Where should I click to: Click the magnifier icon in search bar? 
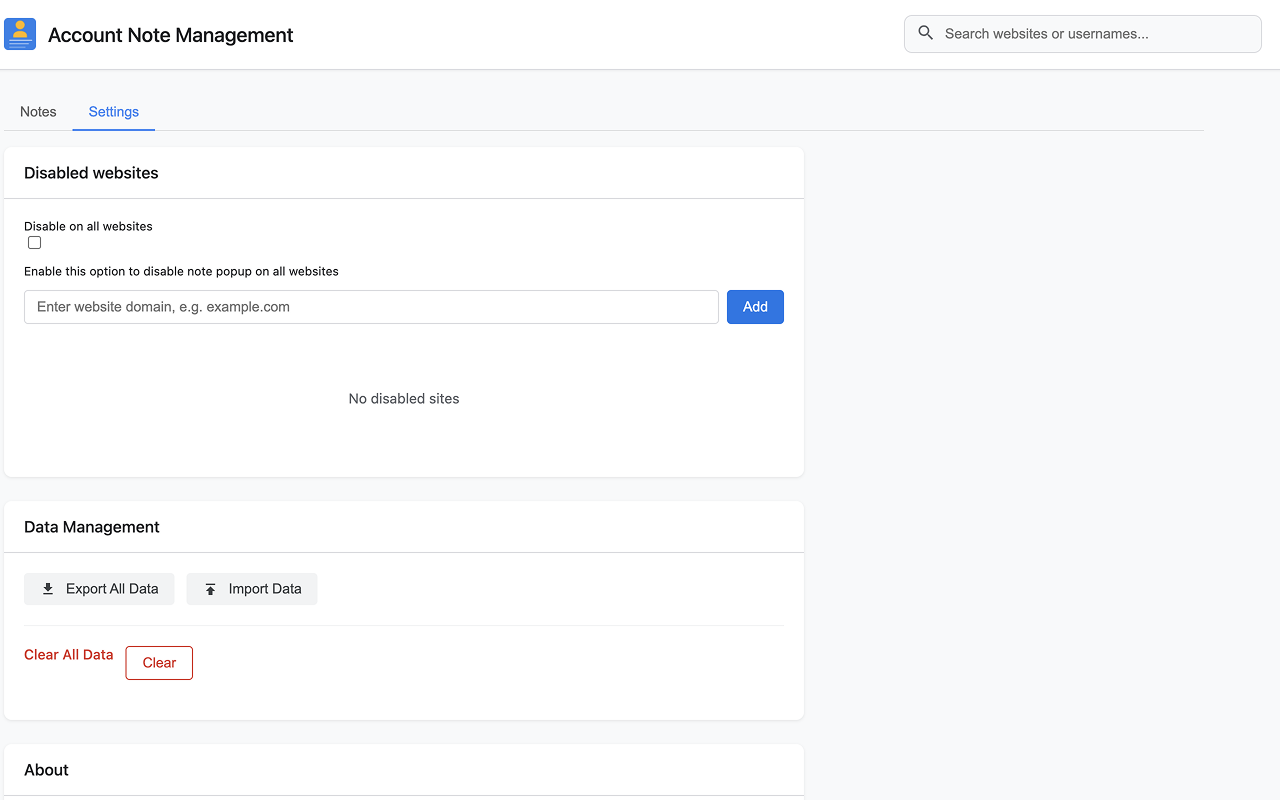pyautogui.click(x=926, y=33)
